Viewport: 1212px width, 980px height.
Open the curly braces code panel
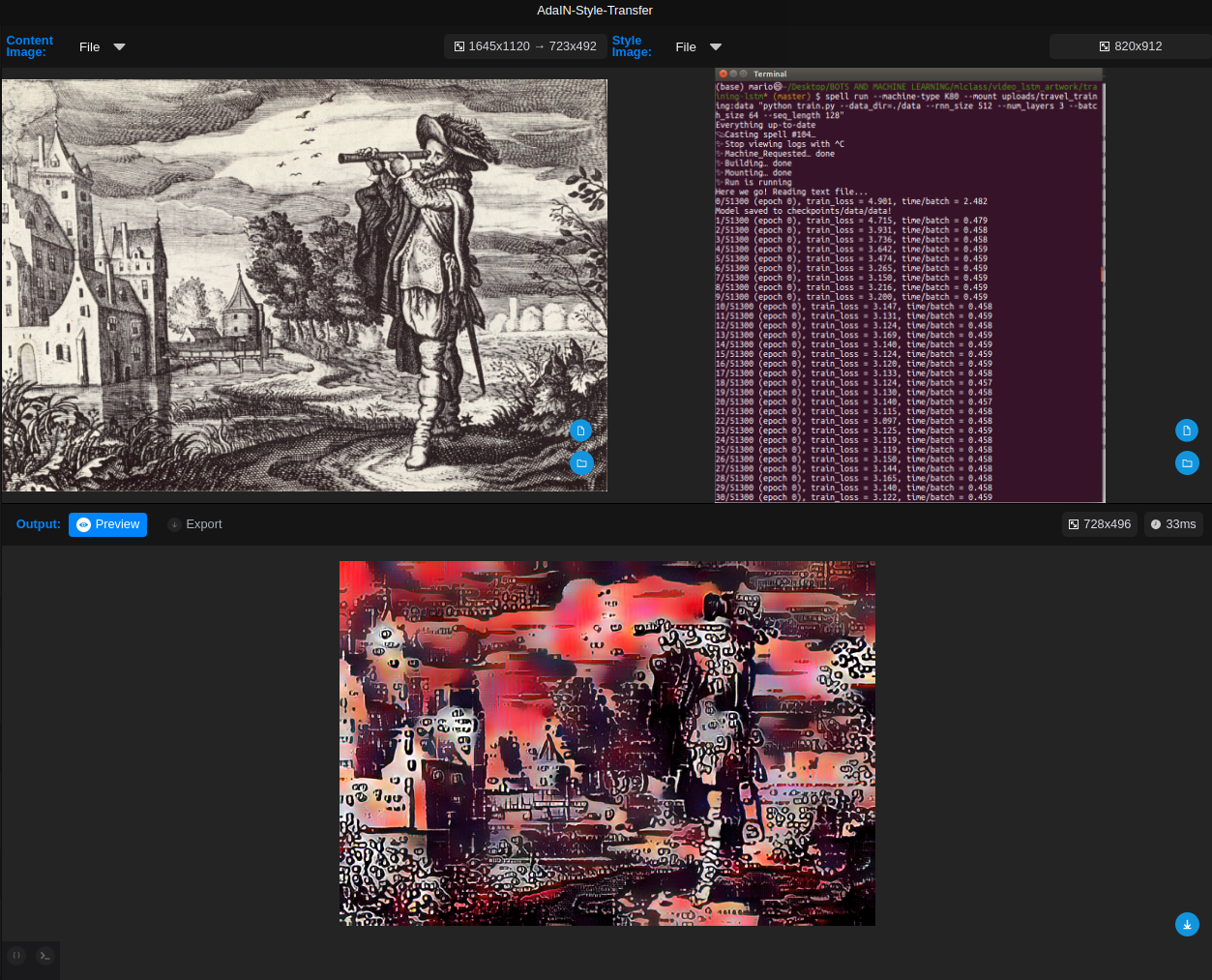(x=16, y=955)
